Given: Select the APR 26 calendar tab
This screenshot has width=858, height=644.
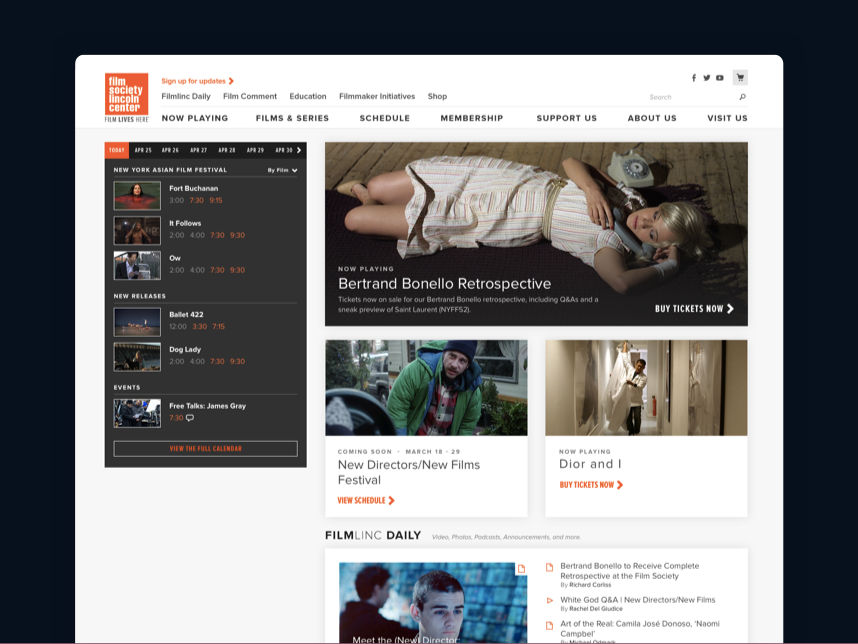Looking at the screenshot, I should click(170, 150).
